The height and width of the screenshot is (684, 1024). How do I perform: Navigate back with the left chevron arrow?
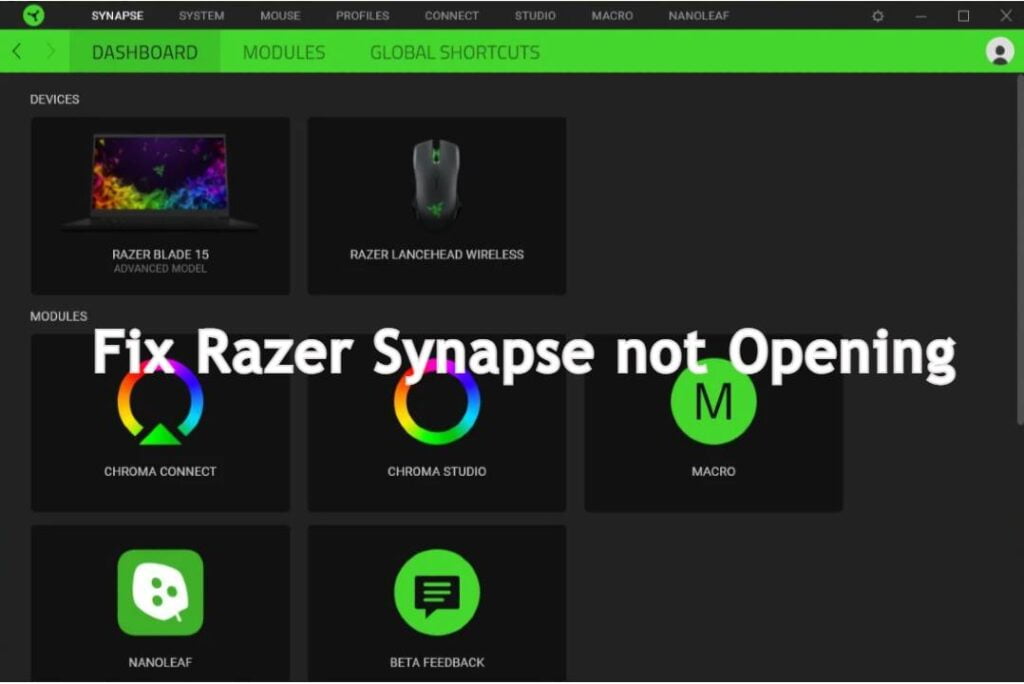[x=15, y=52]
